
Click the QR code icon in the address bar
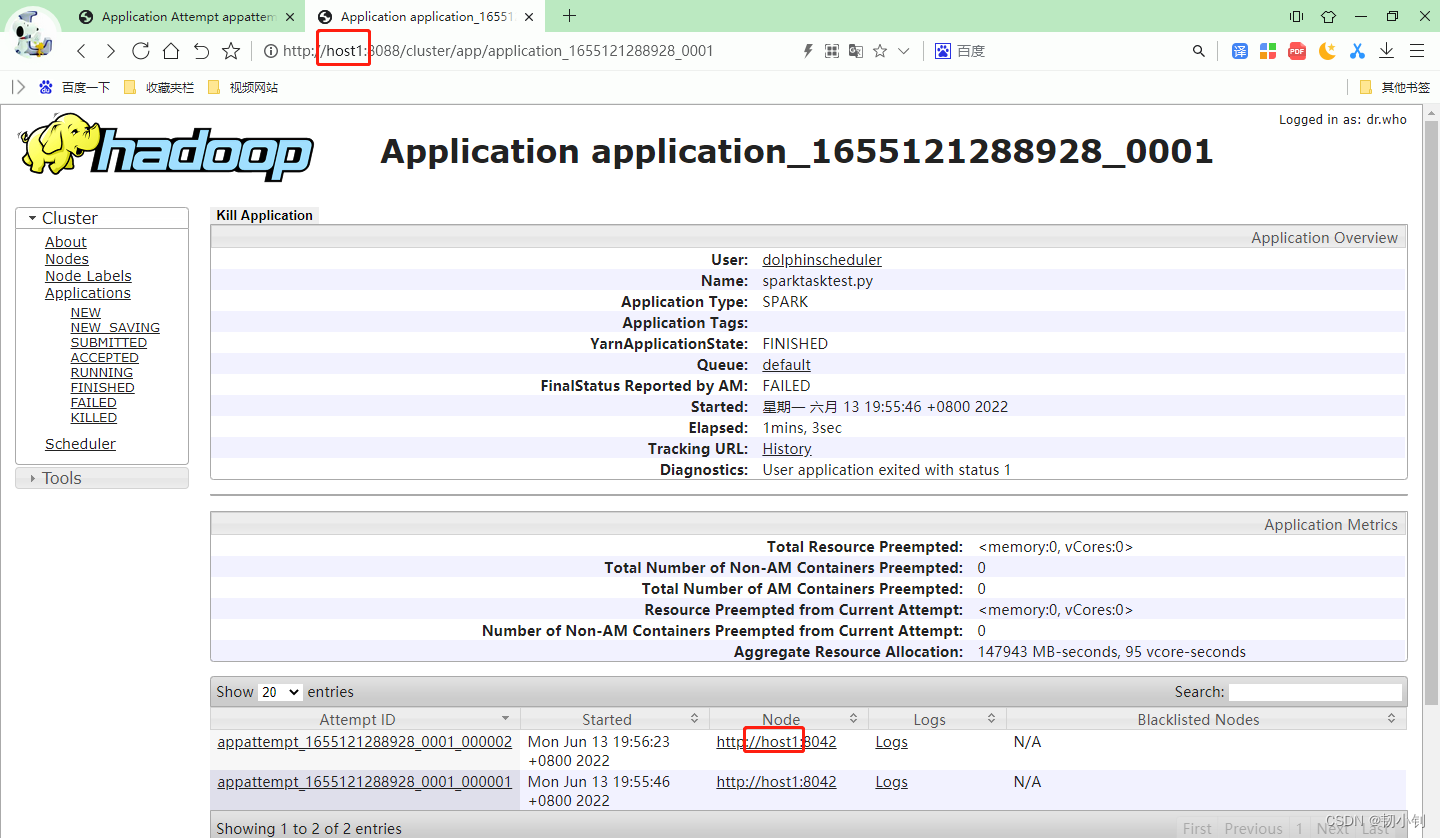[832, 50]
